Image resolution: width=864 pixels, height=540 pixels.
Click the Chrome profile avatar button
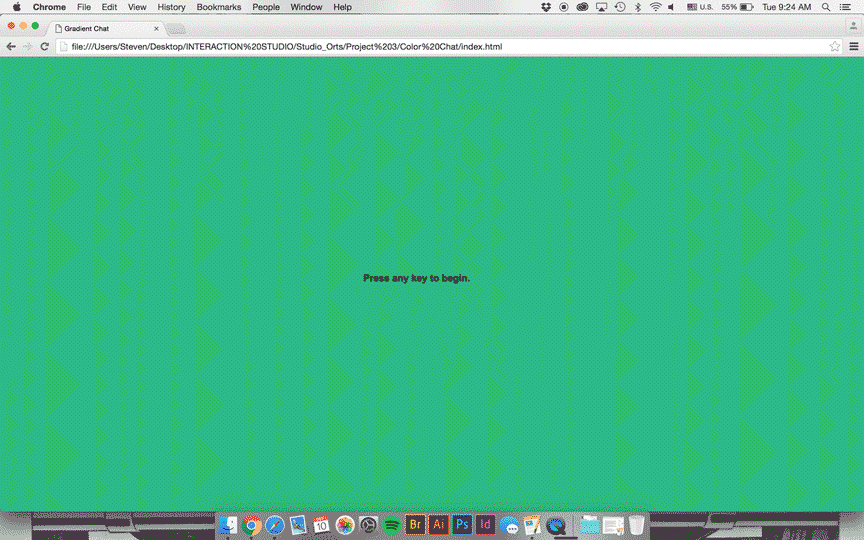853,27
